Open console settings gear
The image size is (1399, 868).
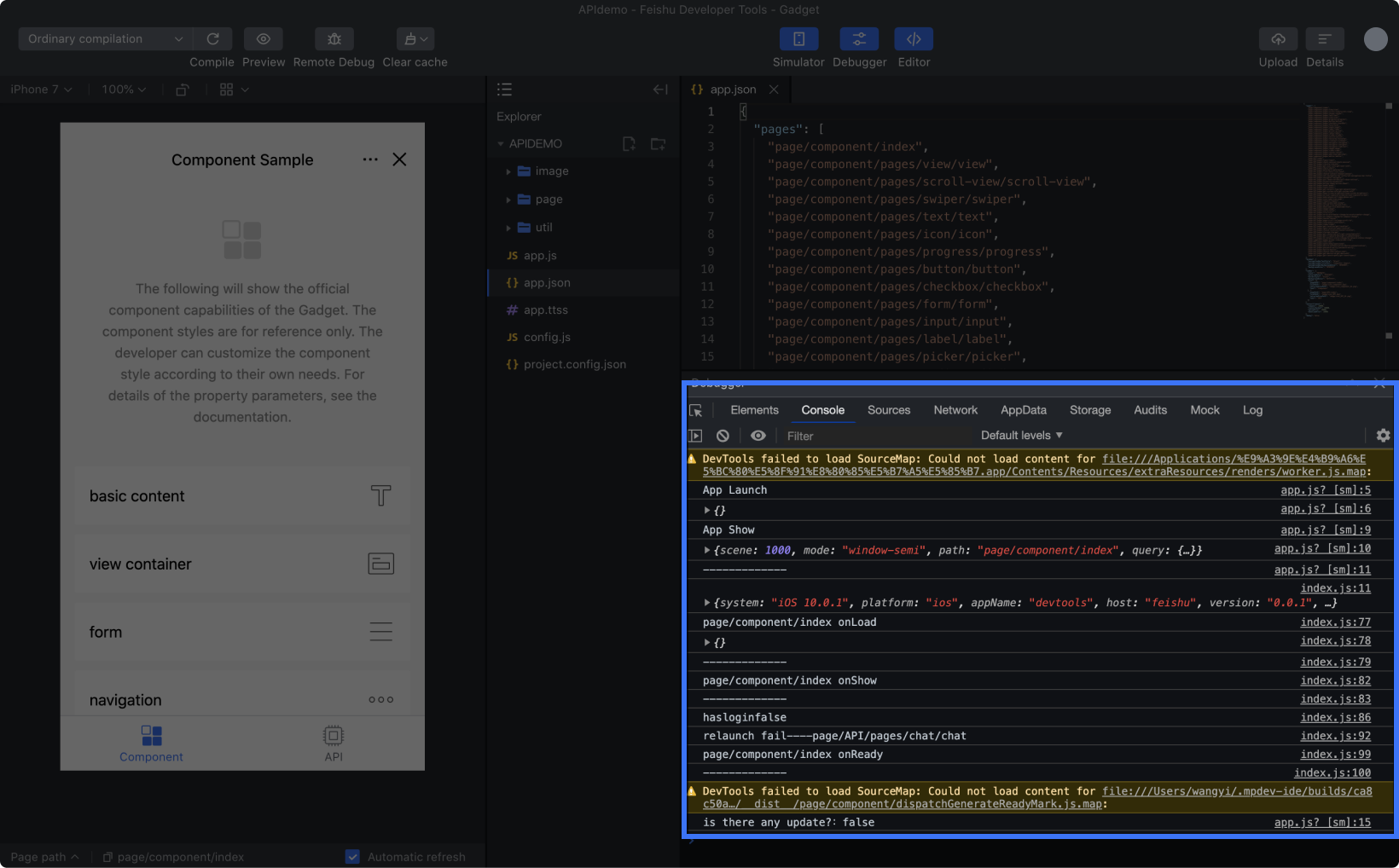coord(1383,436)
